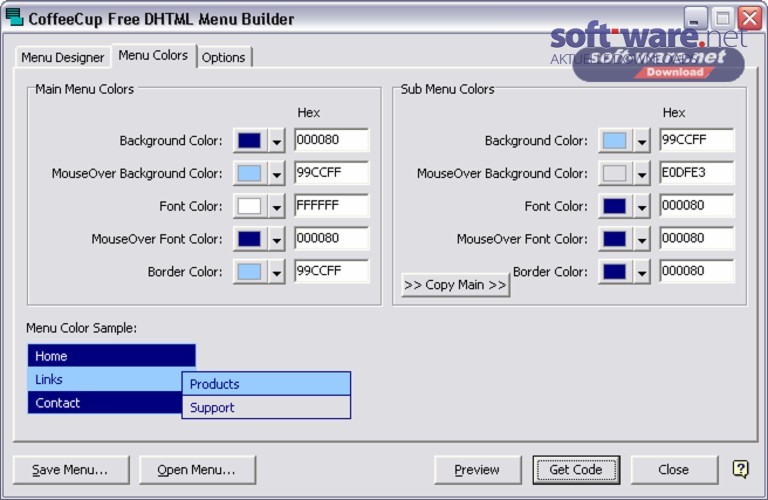Click the Copy Main button
The width and height of the screenshot is (768, 500).
[456, 285]
